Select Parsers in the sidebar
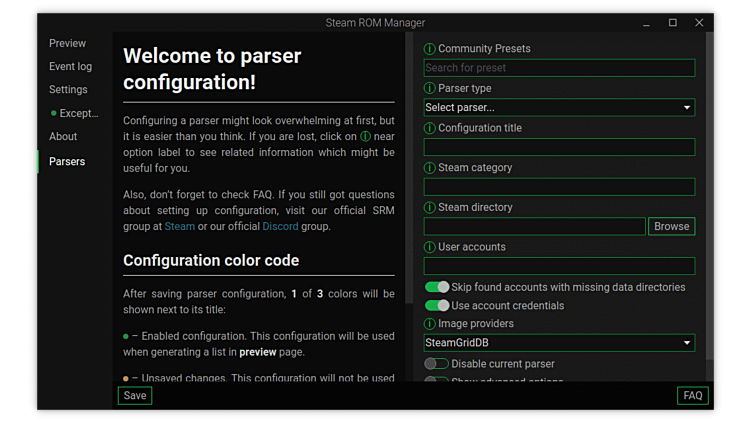 (x=67, y=162)
